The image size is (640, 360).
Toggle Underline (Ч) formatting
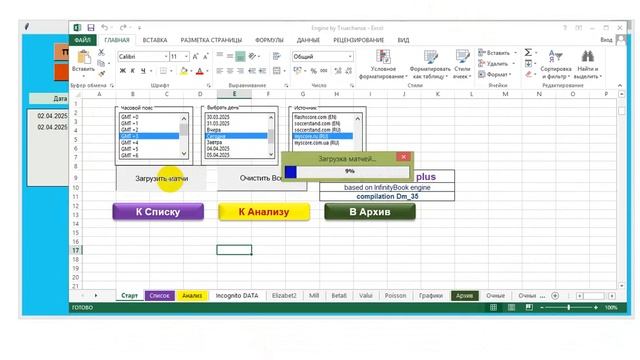pyautogui.click(x=143, y=71)
